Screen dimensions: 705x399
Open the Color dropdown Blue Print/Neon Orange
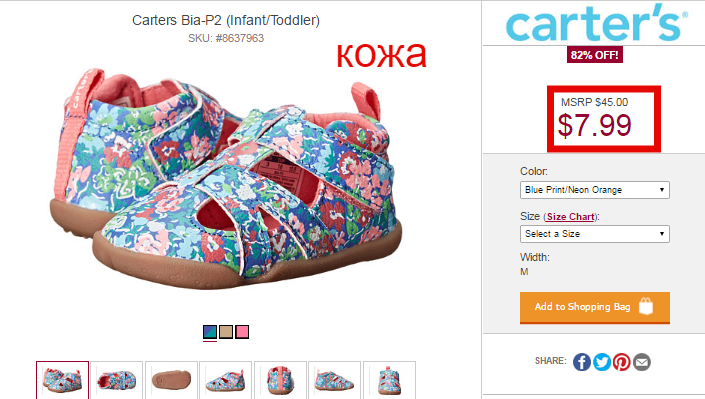tap(594, 190)
